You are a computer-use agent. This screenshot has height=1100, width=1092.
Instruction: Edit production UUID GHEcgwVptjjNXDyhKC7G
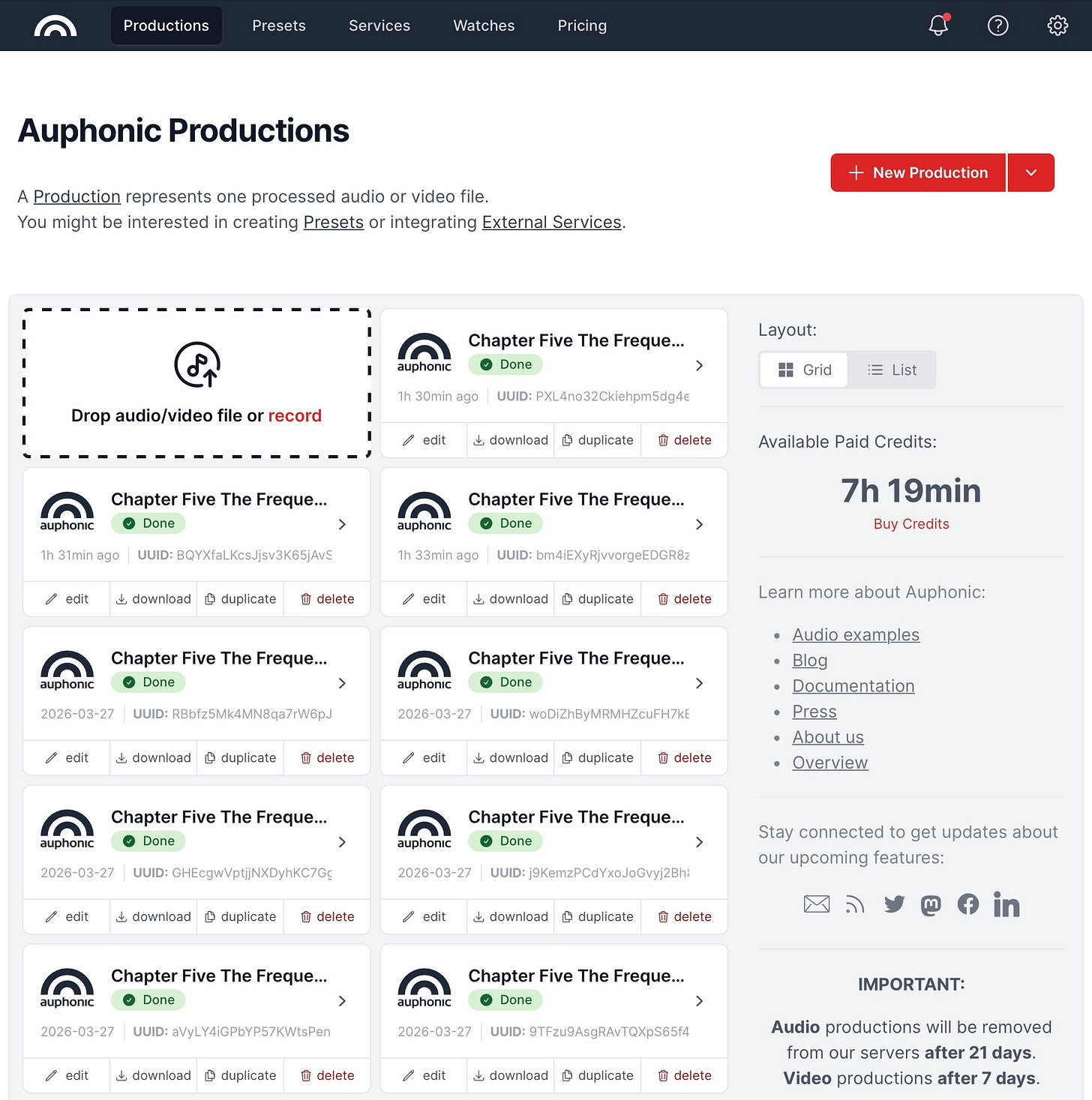[67, 917]
